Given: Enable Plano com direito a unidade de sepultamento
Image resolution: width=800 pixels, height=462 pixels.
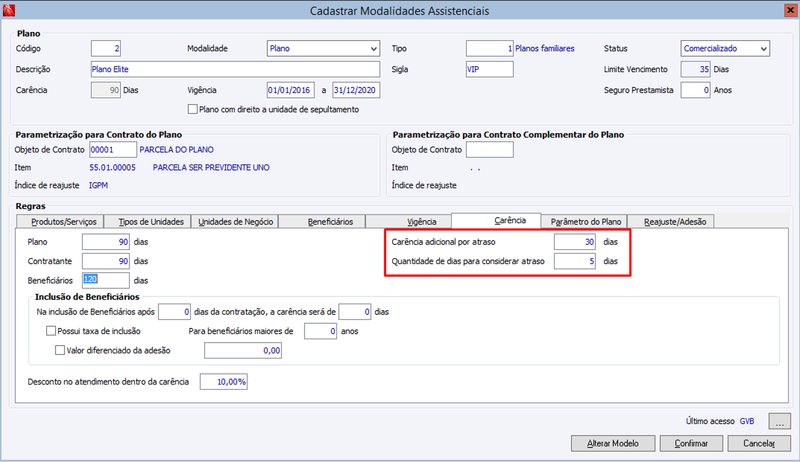Looking at the screenshot, I should pos(192,109).
